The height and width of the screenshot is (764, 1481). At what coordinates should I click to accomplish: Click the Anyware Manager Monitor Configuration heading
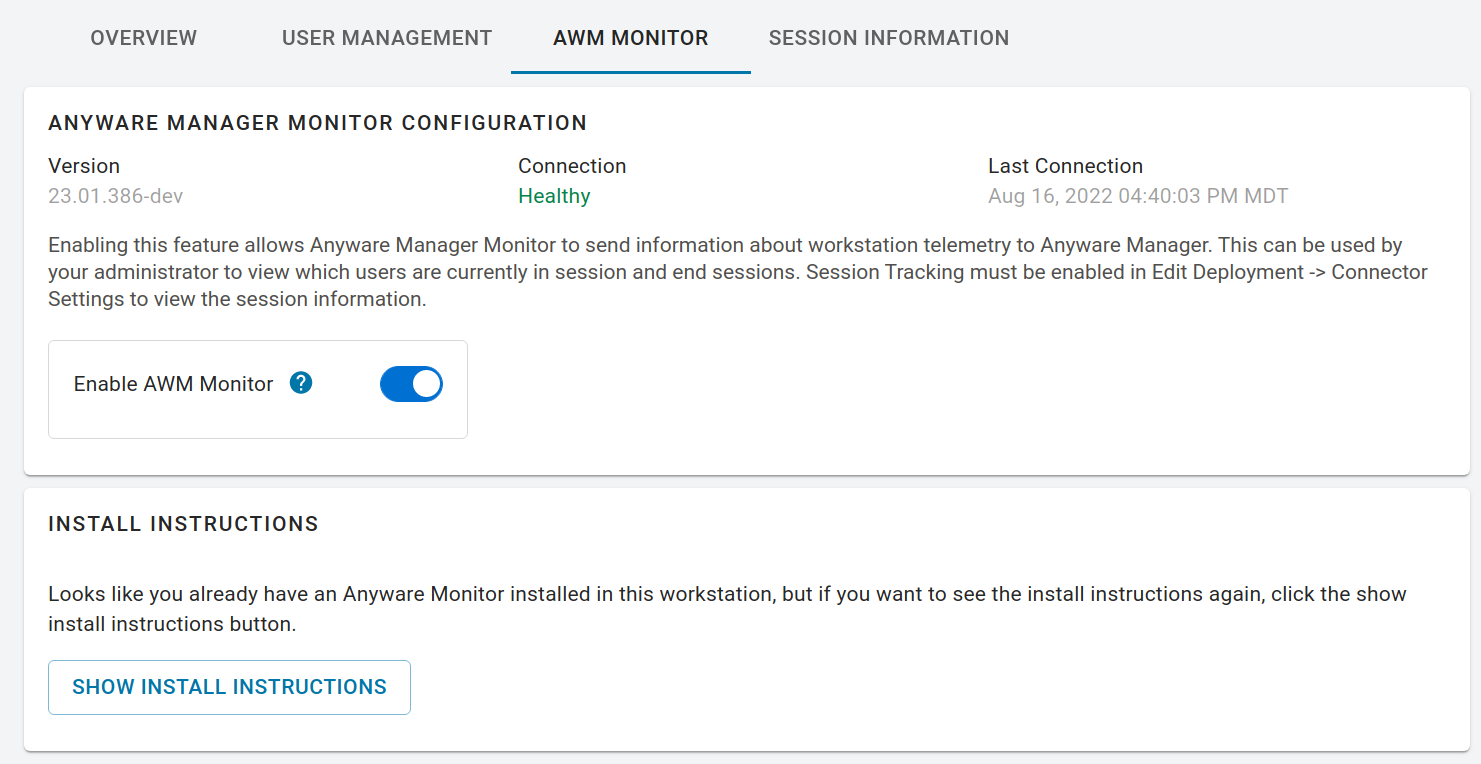[318, 123]
